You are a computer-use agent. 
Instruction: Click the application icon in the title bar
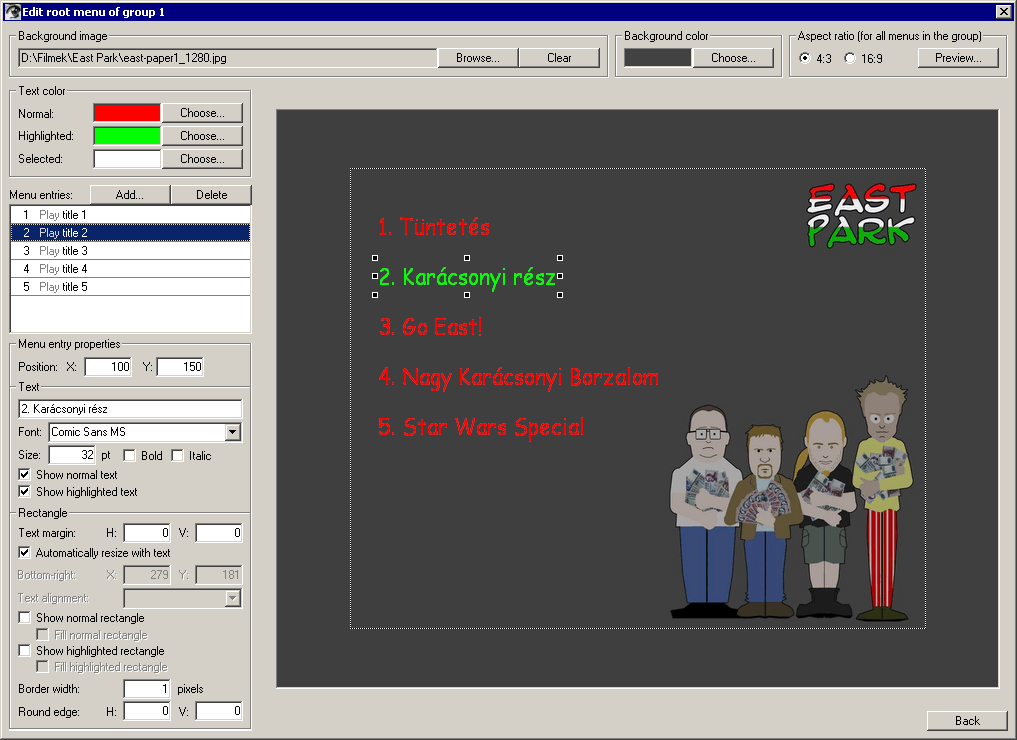pyautogui.click(x=12, y=11)
